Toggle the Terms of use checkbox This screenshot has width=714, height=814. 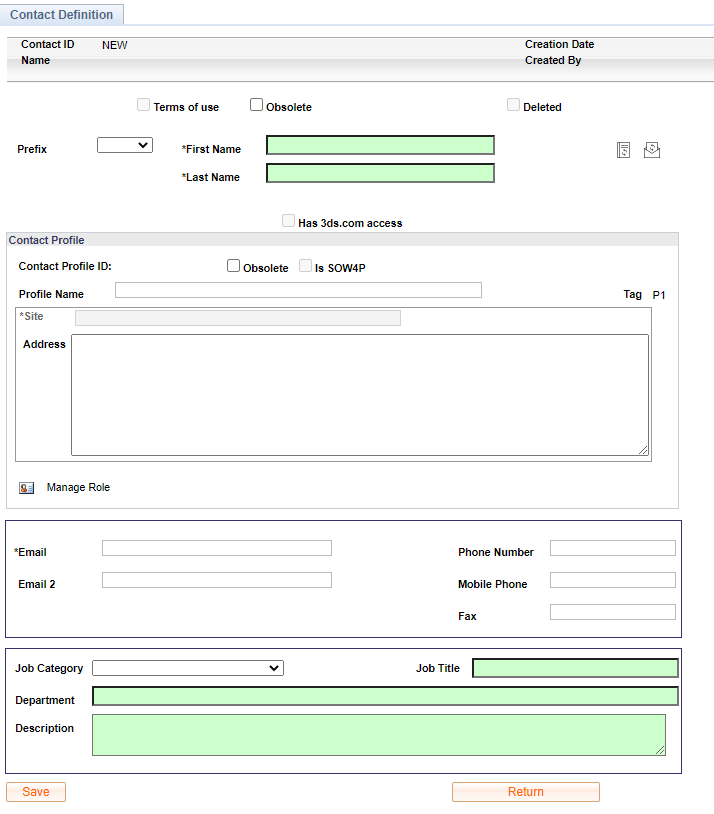143,104
